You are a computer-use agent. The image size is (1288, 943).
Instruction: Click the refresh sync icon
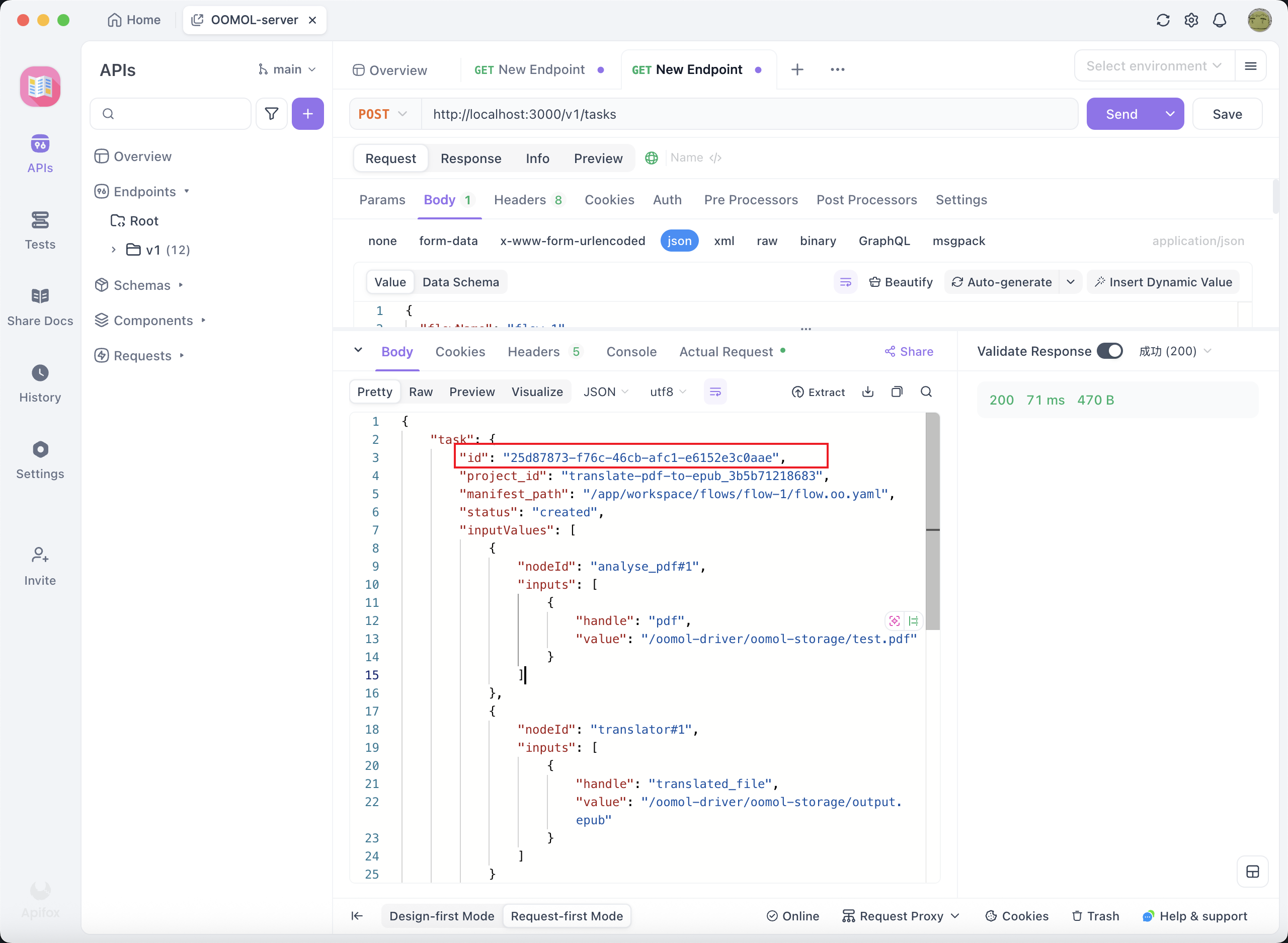1162,21
